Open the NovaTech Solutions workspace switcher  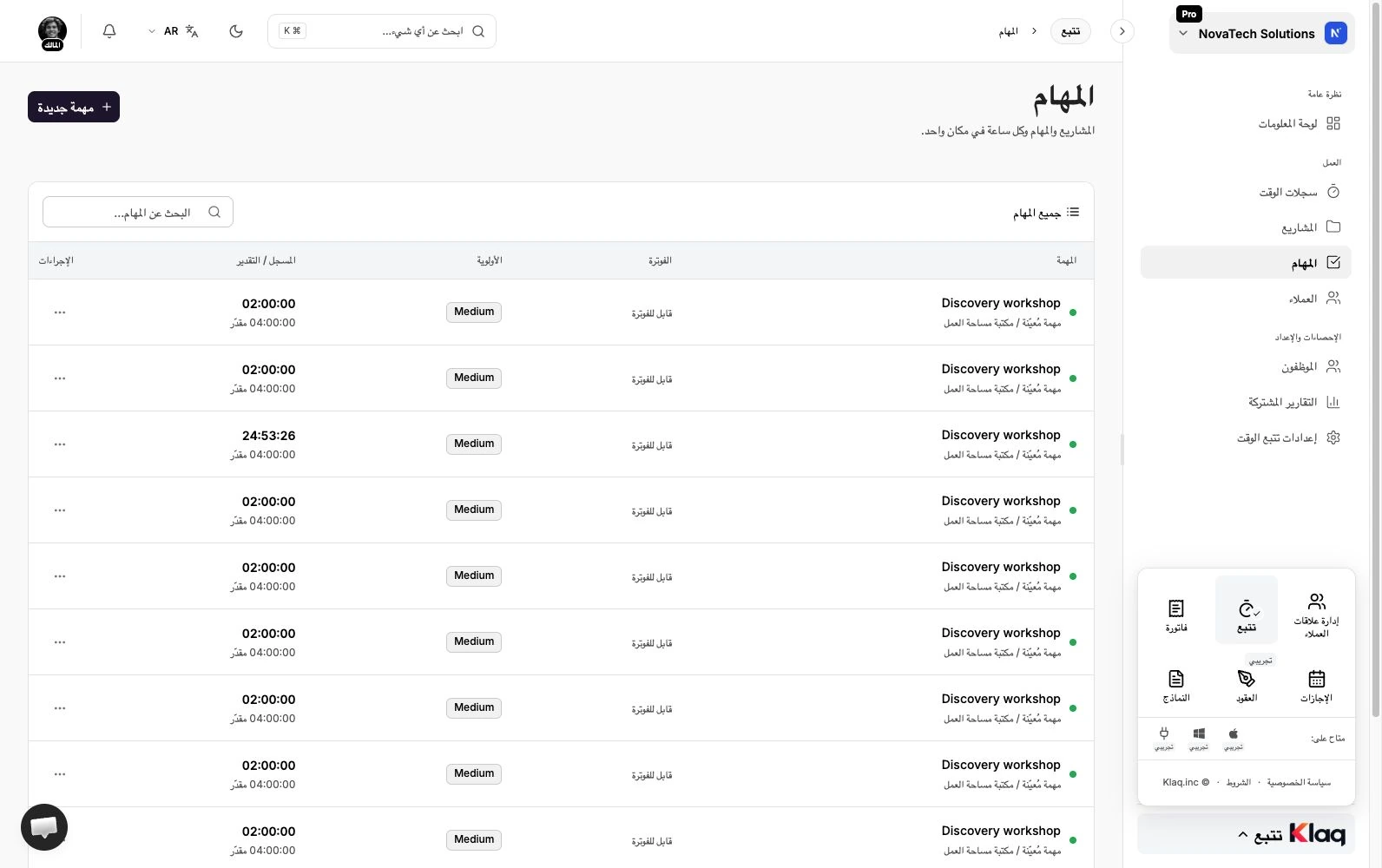point(1261,34)
